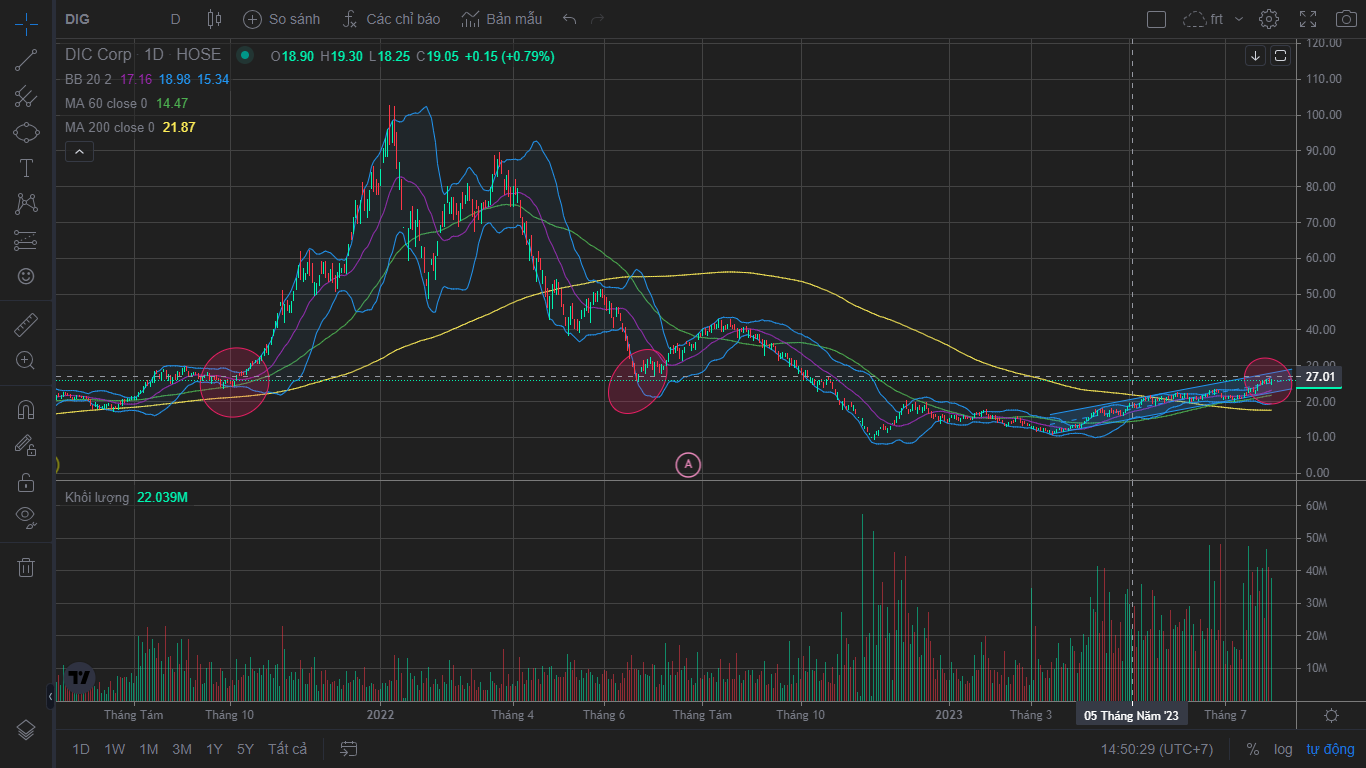1366x768 pixels.
Task: Toggle the percent scale option
Action: pyautogui.click(x=1253, y=749)
